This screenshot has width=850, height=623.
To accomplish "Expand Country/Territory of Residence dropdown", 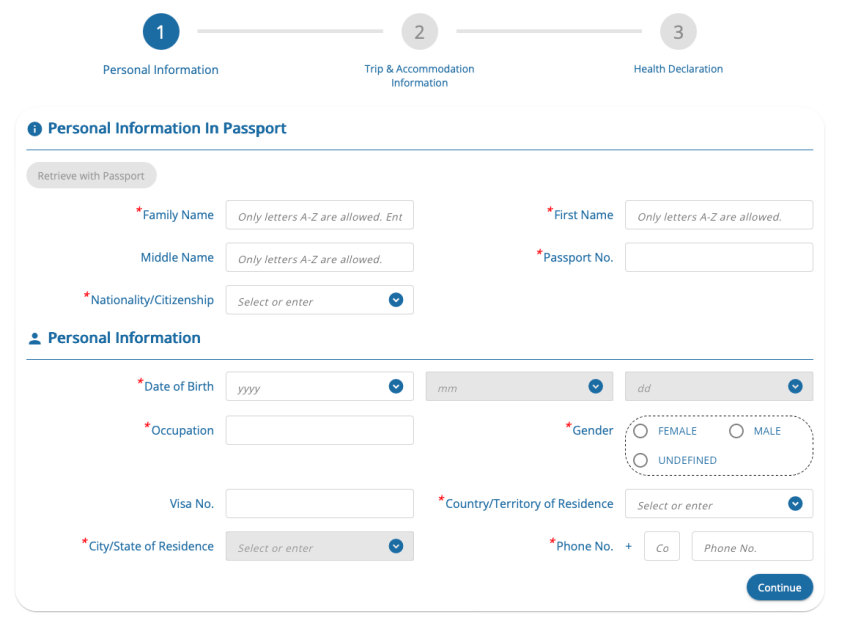I will point(719,504).
